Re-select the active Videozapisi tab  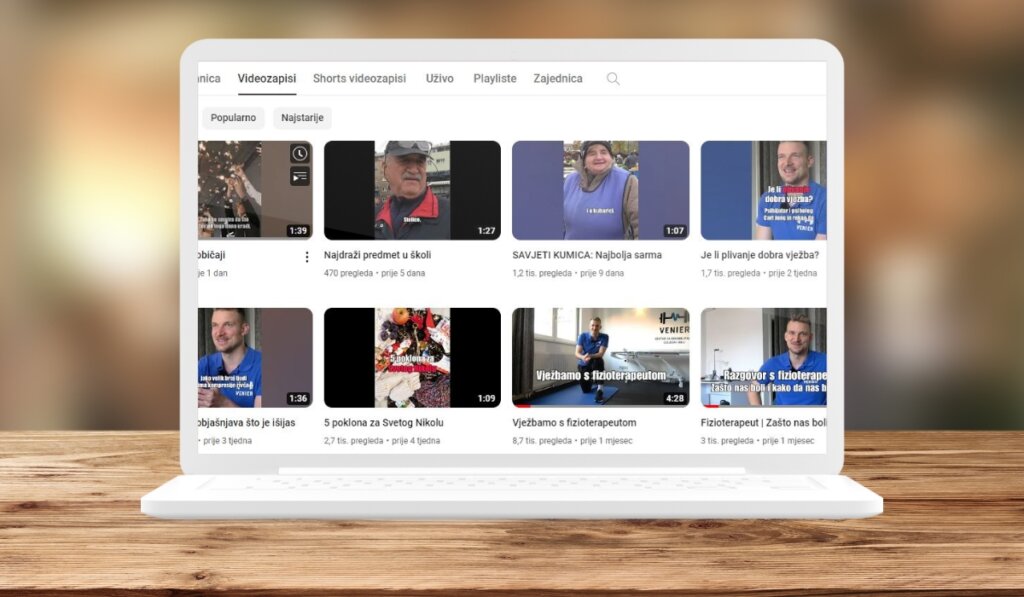pos(267,78)
